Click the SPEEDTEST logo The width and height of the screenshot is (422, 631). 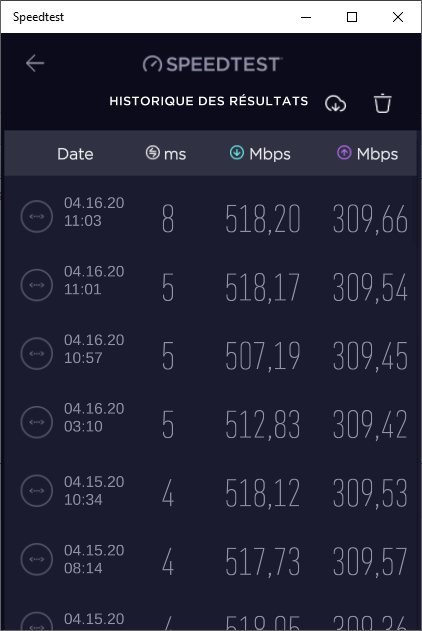(212, 64)
